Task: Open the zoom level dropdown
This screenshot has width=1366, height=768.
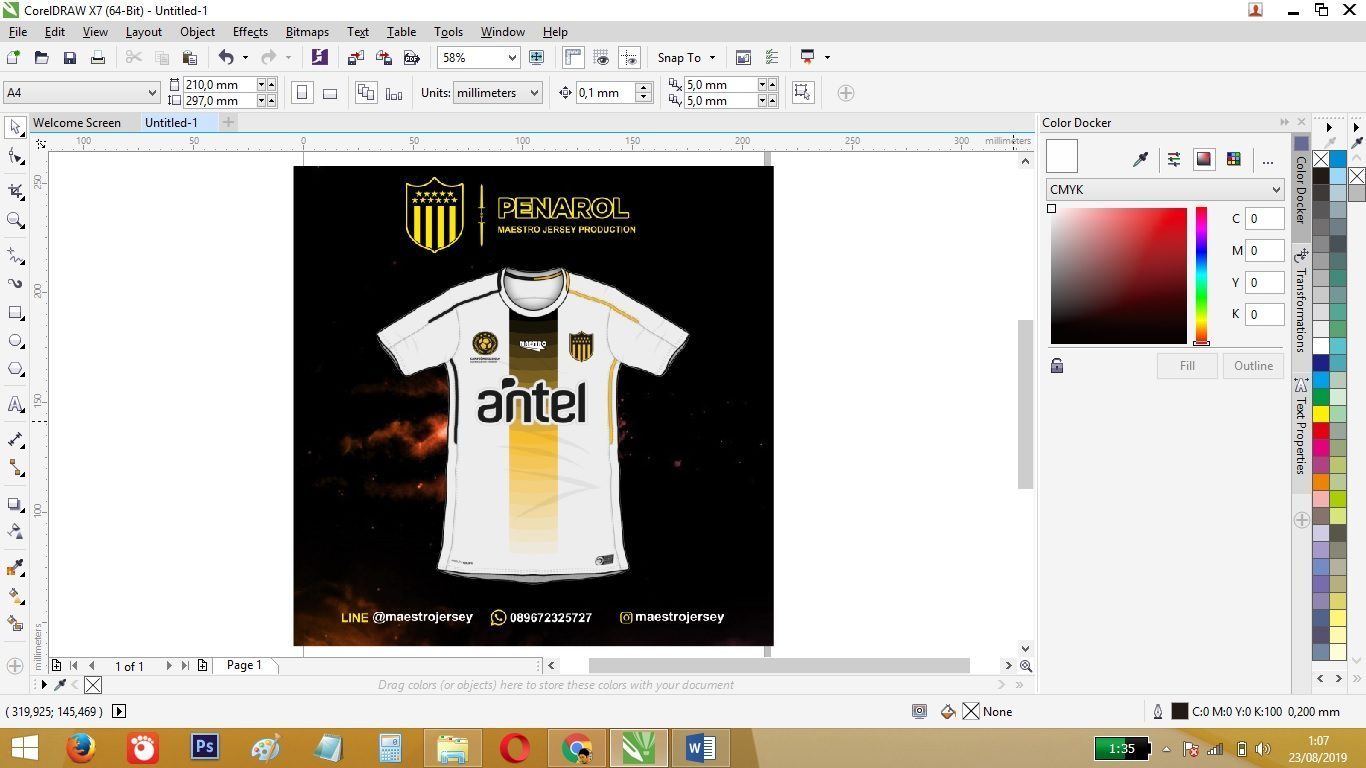Action: pyautogui.click(x=513, y=57)
